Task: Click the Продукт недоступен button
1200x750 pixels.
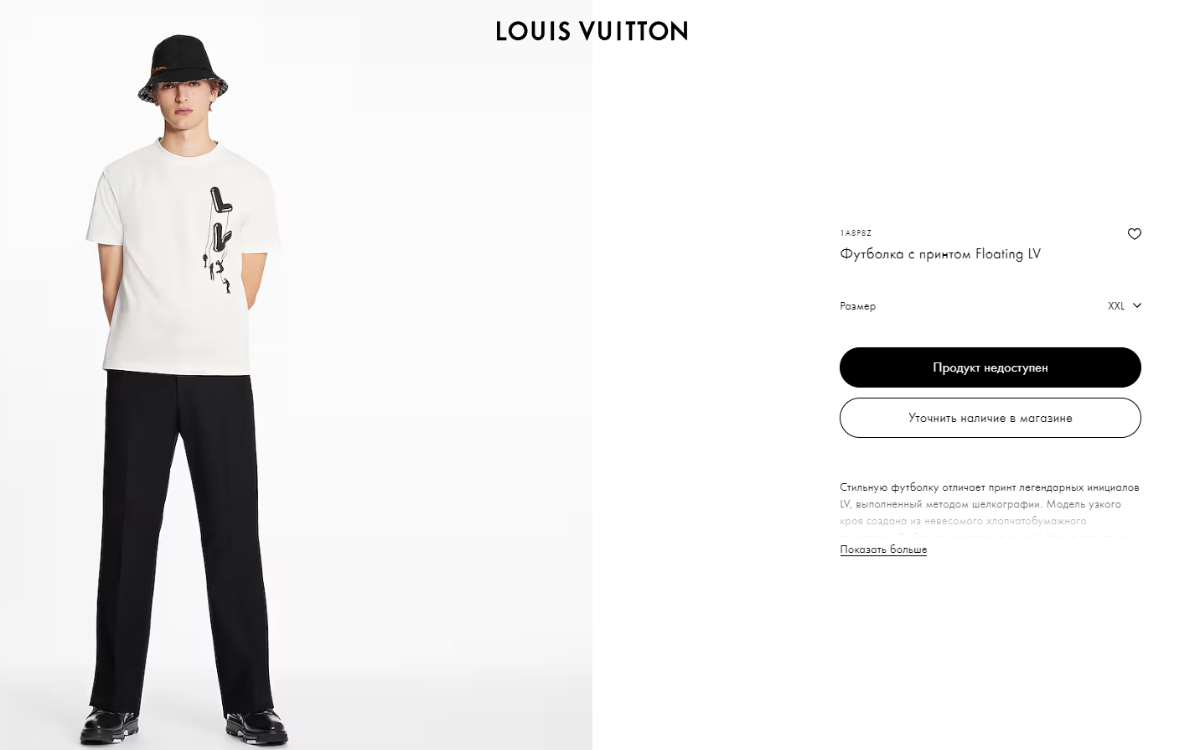Action: (x=990, y=367)
